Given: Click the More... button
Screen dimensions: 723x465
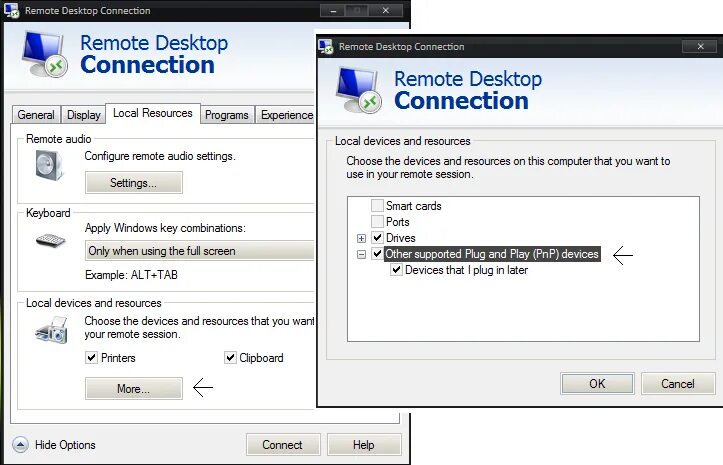Looking at the screenshot, I should [134, 388].
